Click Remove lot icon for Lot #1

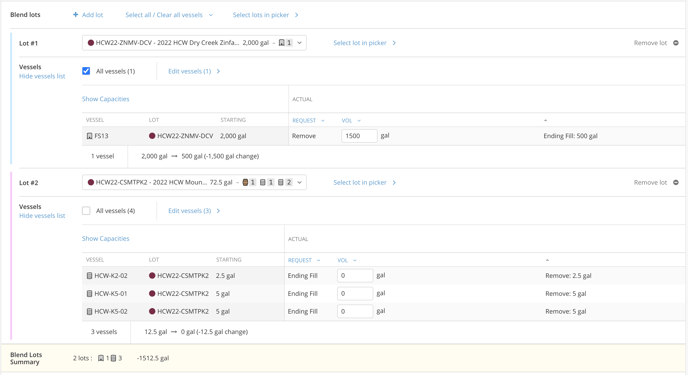coord(676,43)
